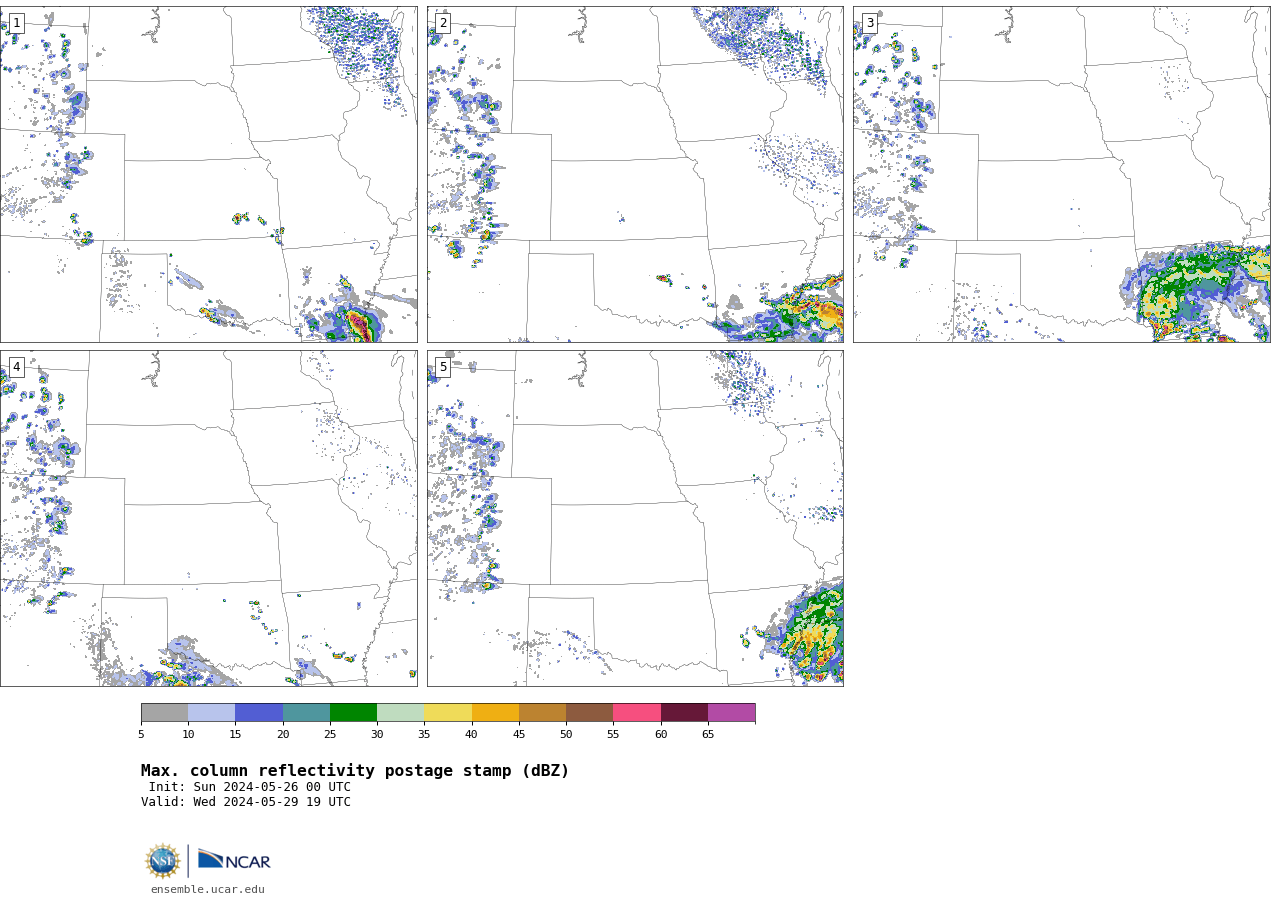Viewport: 1280px width, 901px height.
Task: Click the colorbar tick label 35
Action: (x=424, y=735)
